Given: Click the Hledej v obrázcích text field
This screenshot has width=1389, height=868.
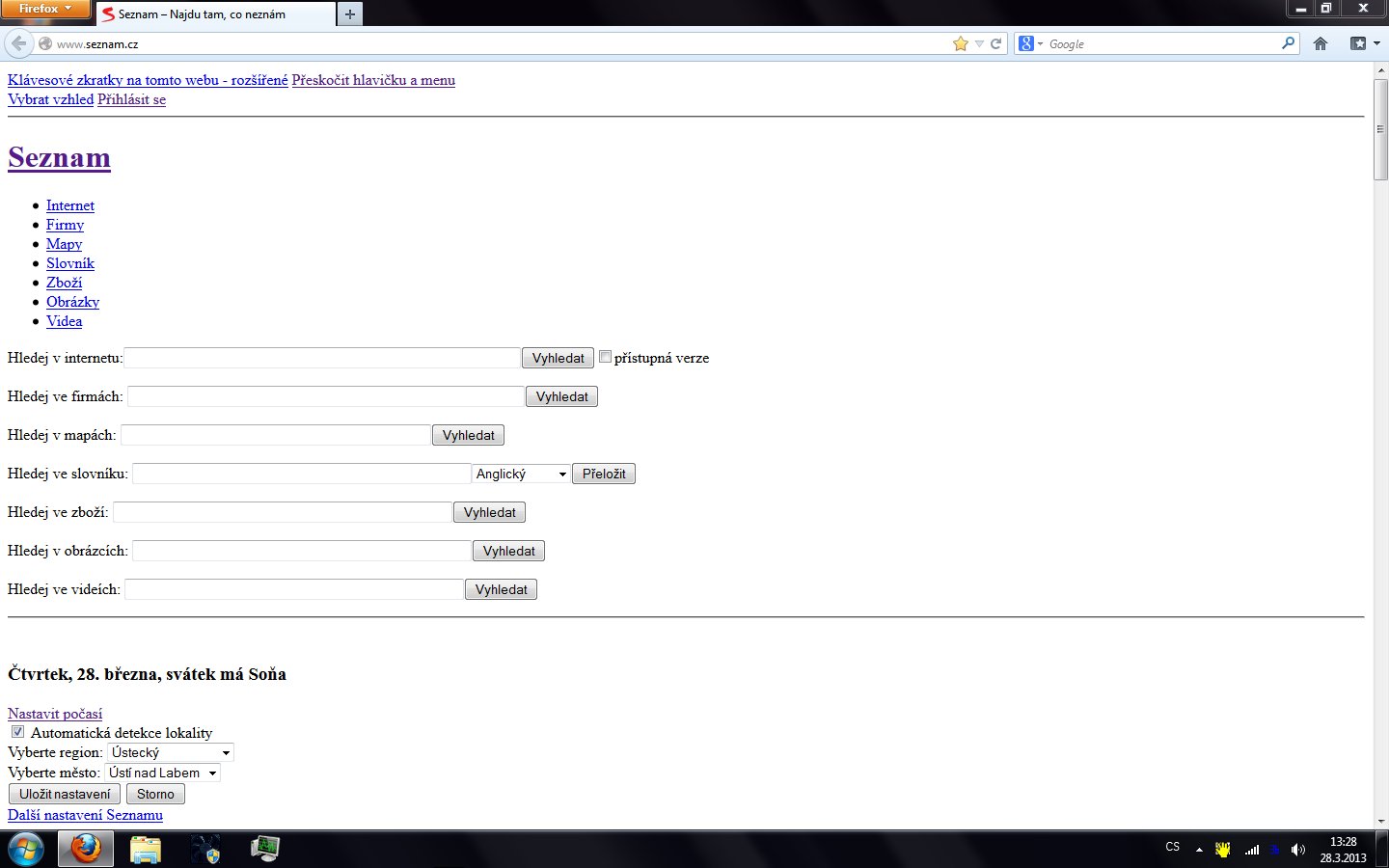Looking at the screenshot, I should click(x=302, y=551).
